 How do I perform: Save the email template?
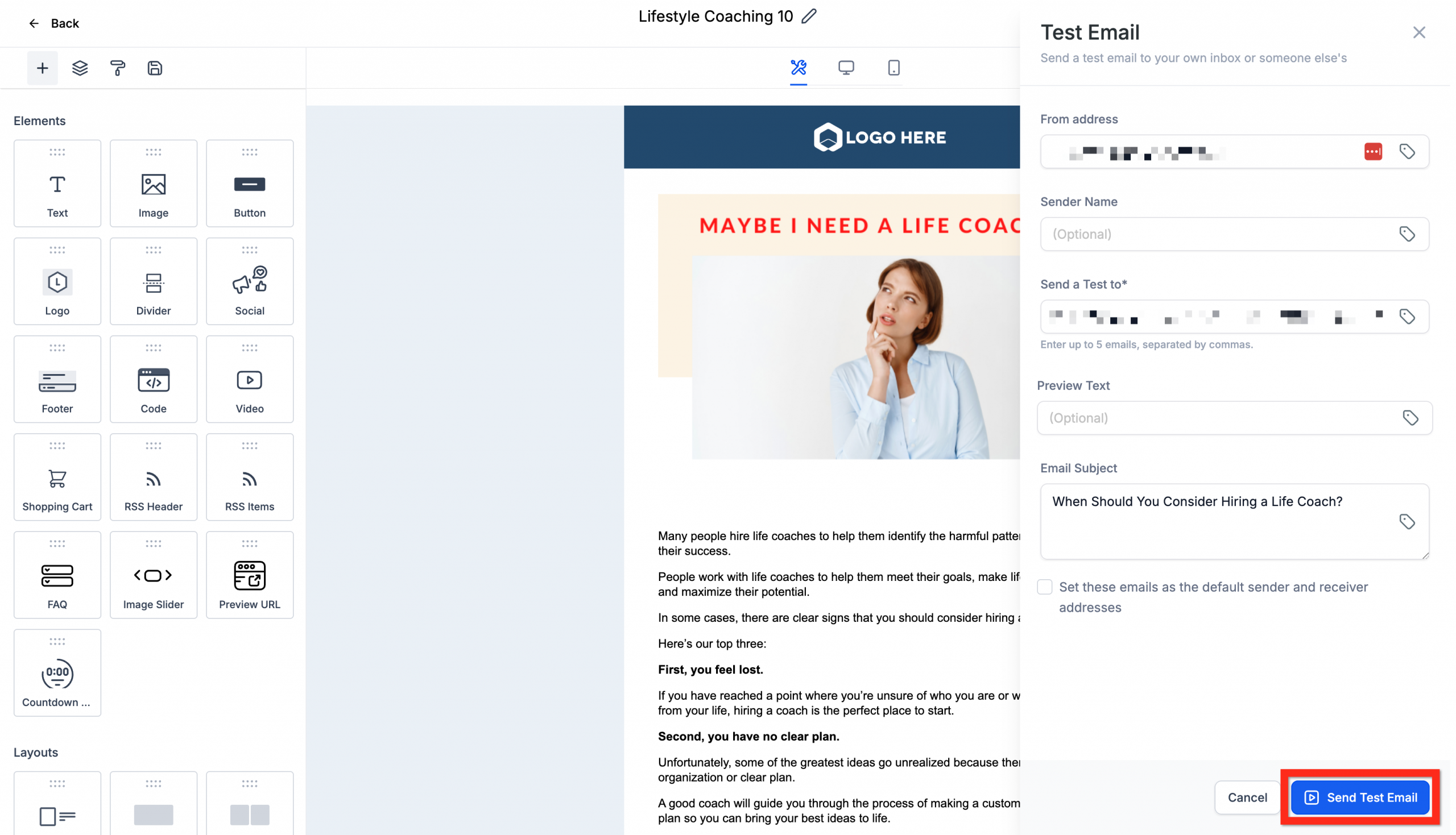(x=154, y=68)
